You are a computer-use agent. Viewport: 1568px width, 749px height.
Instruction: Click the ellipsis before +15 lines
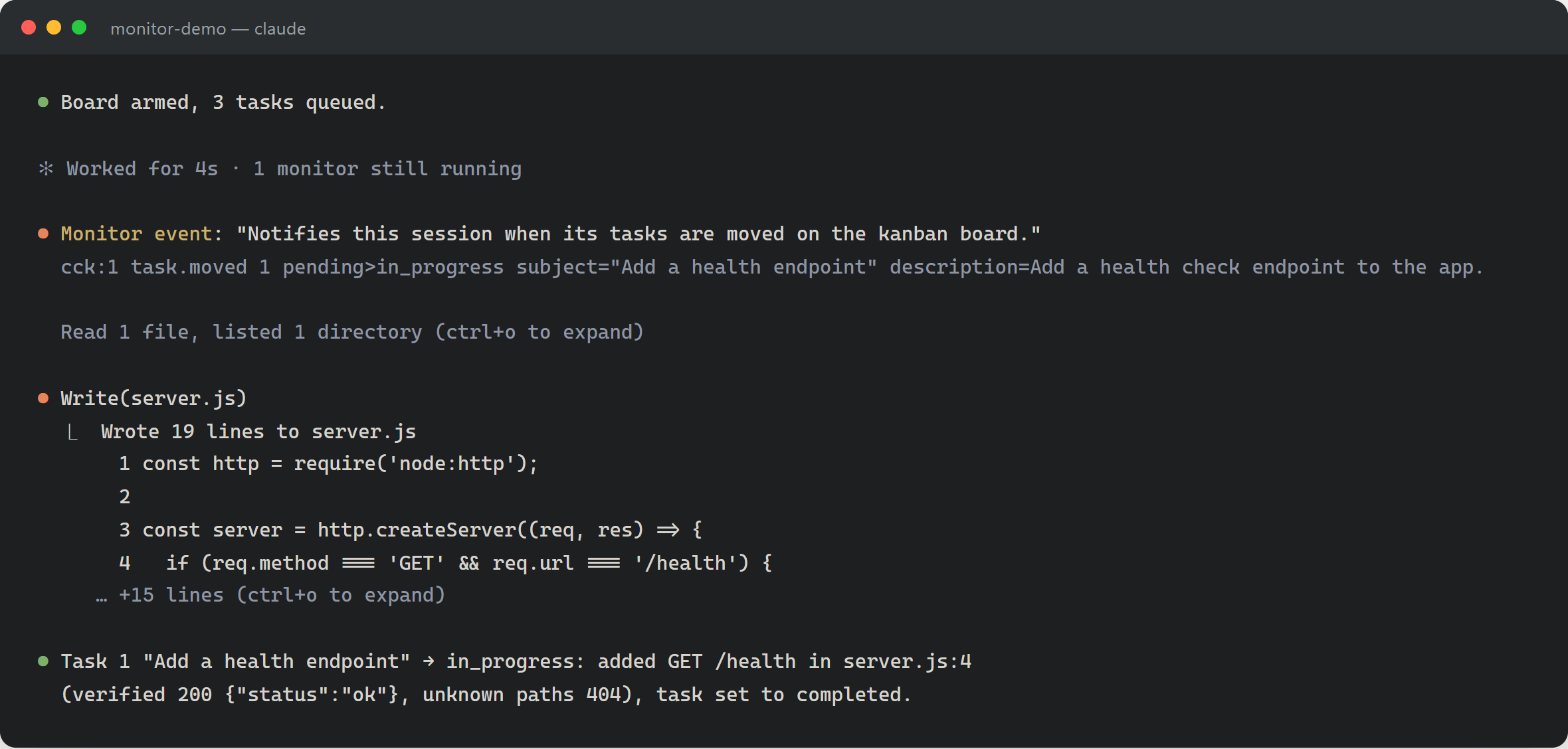(x=102, y=598)
